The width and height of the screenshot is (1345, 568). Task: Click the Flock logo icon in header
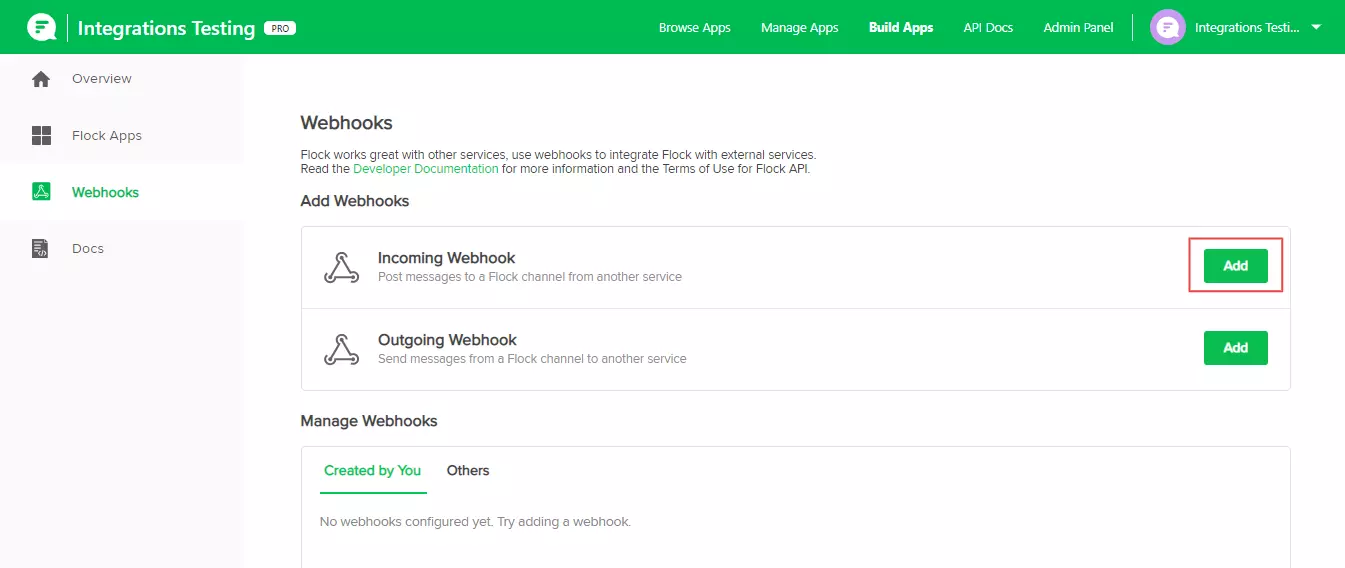point(41,27)
